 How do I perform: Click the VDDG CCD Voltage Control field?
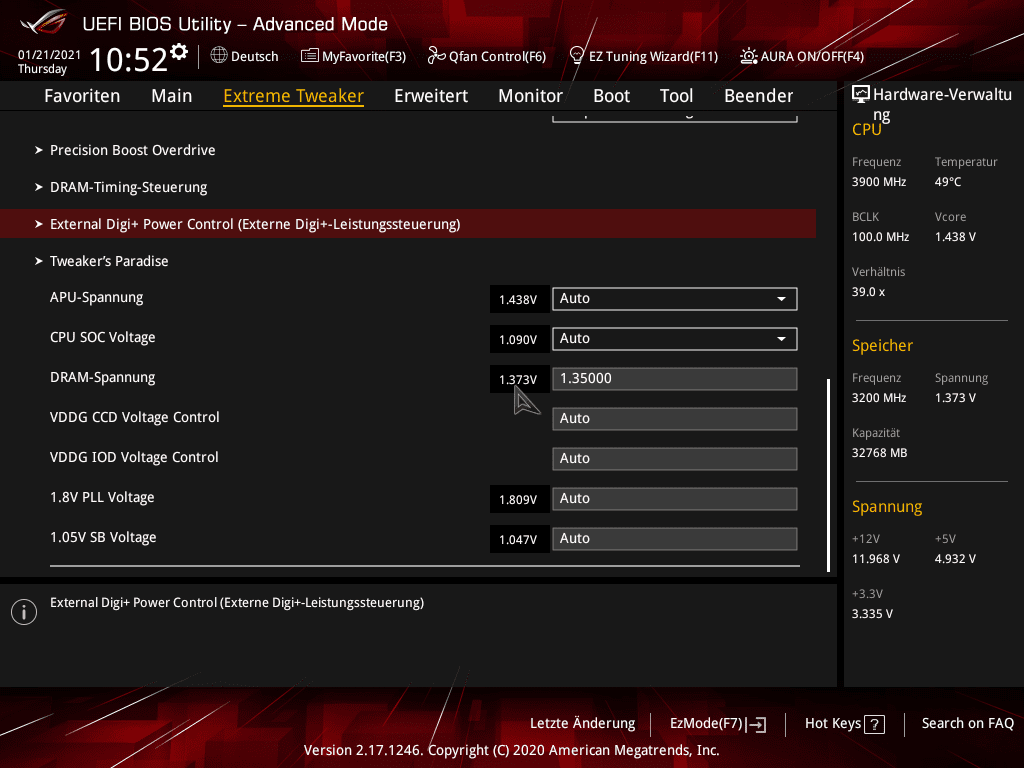pyautogui.click(x=675, y=419)
